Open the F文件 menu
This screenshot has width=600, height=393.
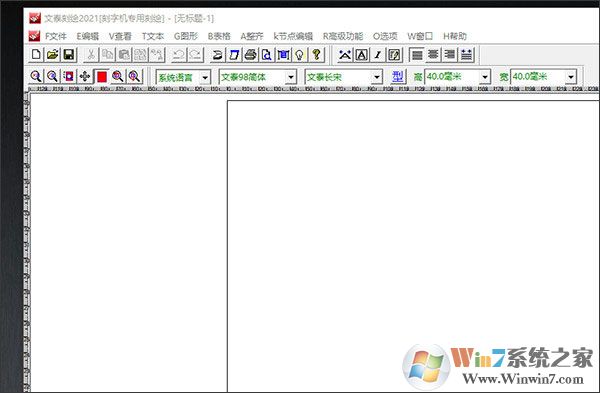tap(56, 36)
